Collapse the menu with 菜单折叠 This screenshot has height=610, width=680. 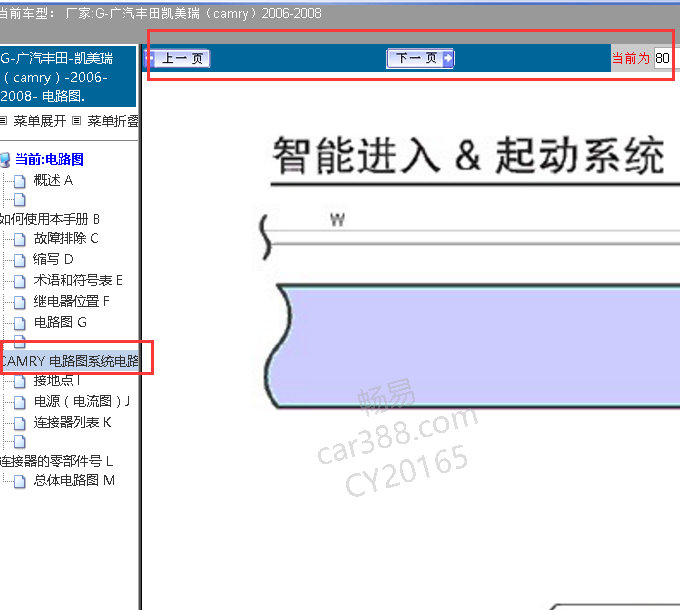pyautogui.click(x=113, y=121)
